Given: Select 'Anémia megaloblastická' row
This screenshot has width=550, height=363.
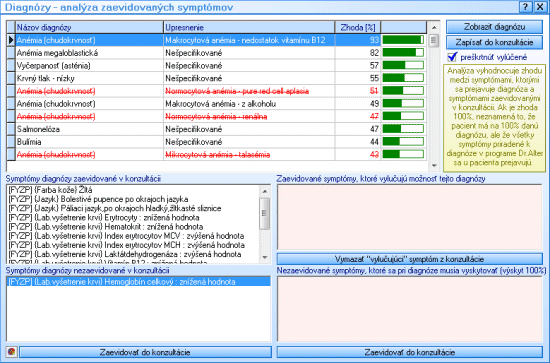Looking at the screenshot, I should (x=216, y=53).
